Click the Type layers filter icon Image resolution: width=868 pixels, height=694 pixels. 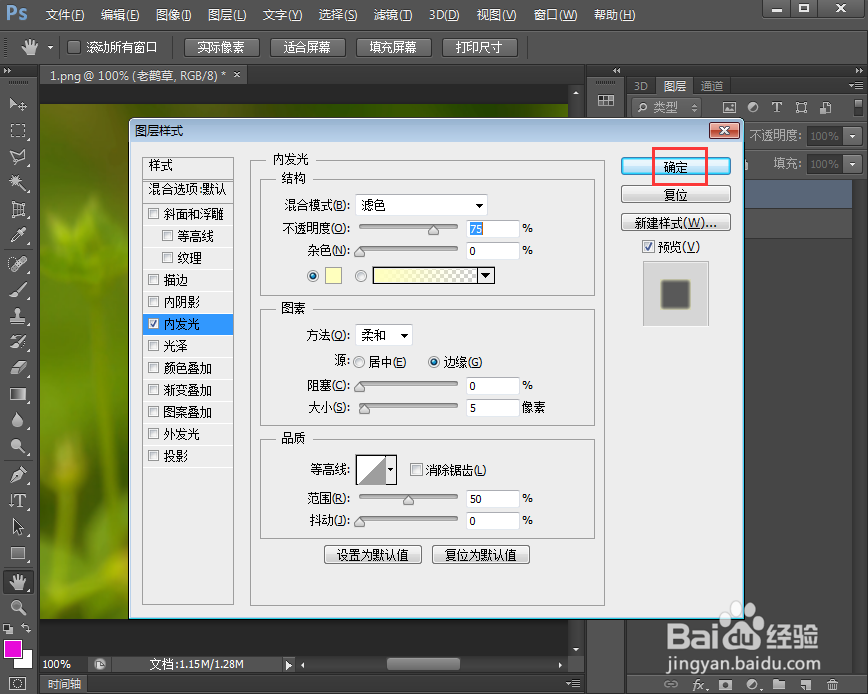click(x=777, y=107)
